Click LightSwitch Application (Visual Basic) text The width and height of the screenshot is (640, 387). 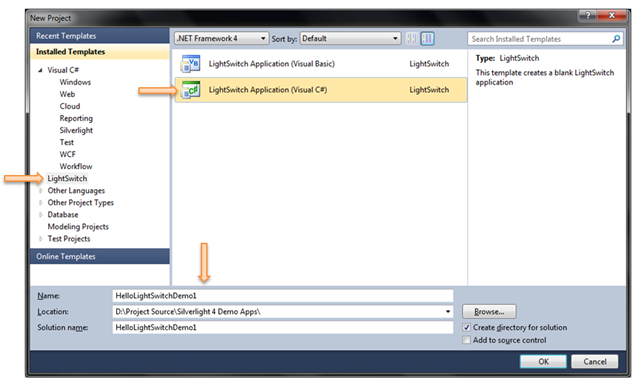click(x=271, y=64)
